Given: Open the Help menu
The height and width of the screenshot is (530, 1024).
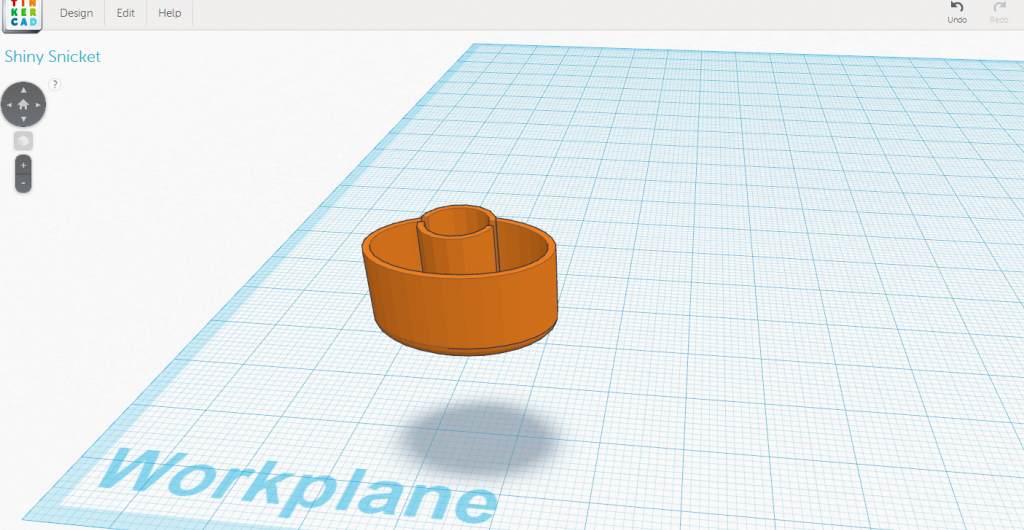Looking at the screenshot, I should pyautogui.click(x=170, y=13).
